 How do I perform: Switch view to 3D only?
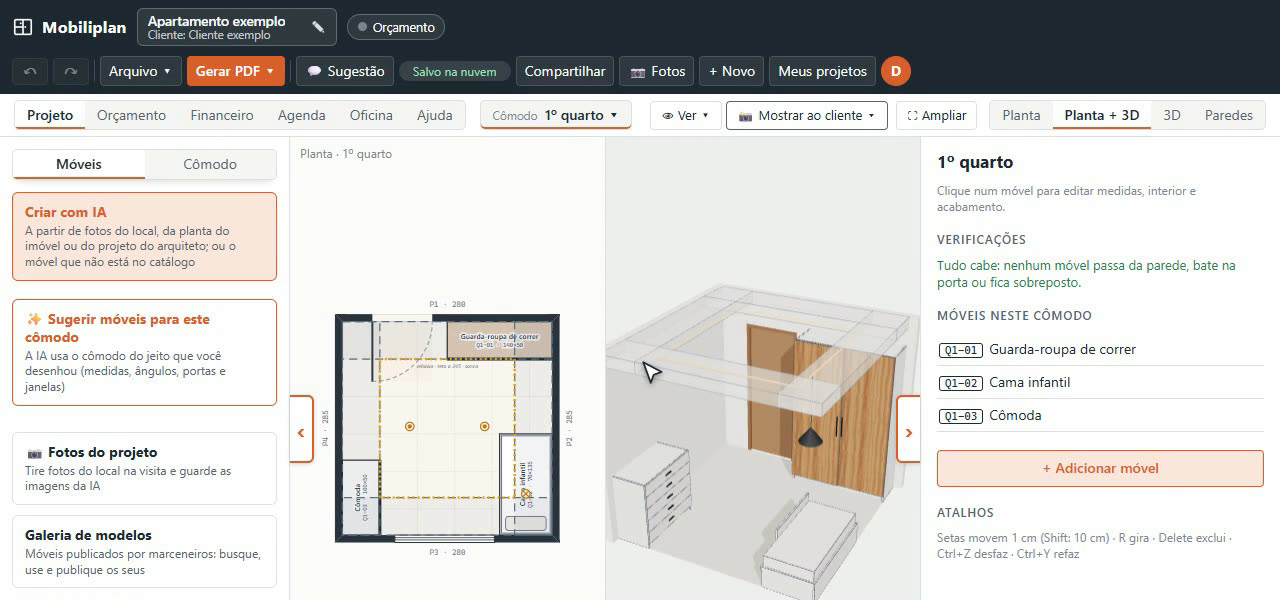point(1172,115)
